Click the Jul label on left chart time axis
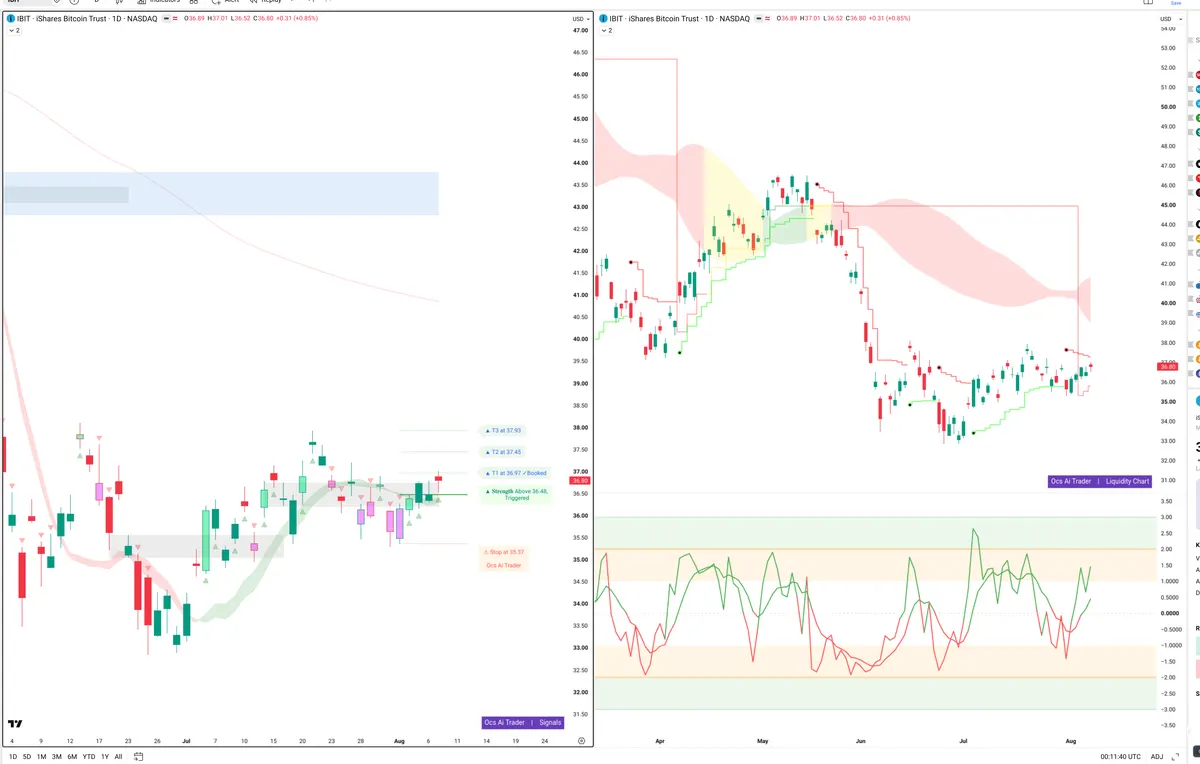 pos(187,741)
